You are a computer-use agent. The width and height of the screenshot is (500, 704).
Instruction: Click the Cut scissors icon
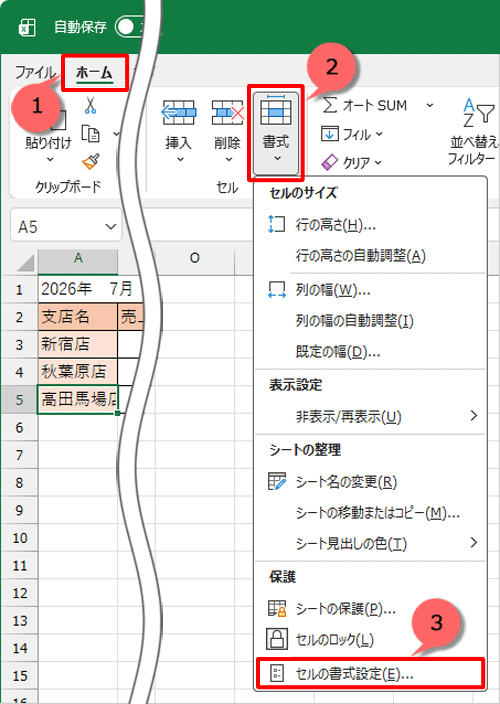pyautogui.click(x=90, y=105)
